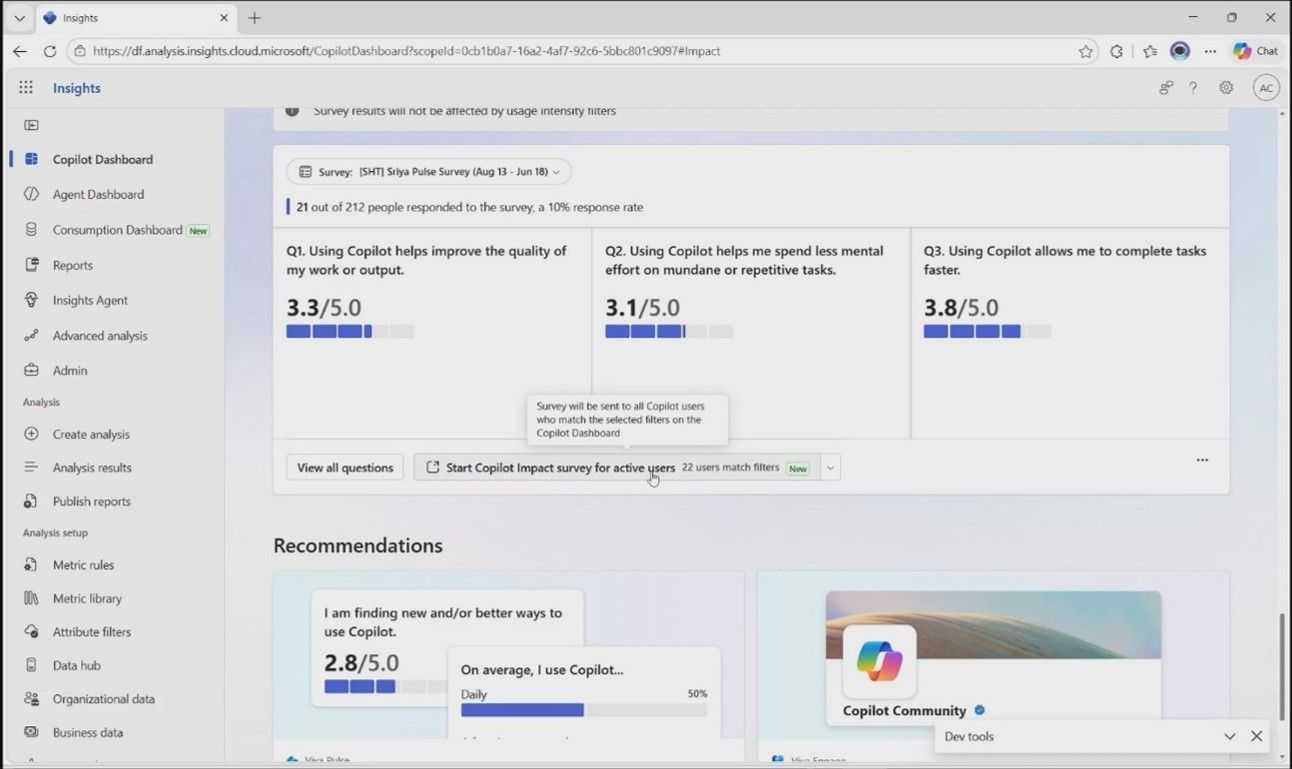Navigate to Advanced analysis
Screen dimensions: 1292x769
pos(100,335)
